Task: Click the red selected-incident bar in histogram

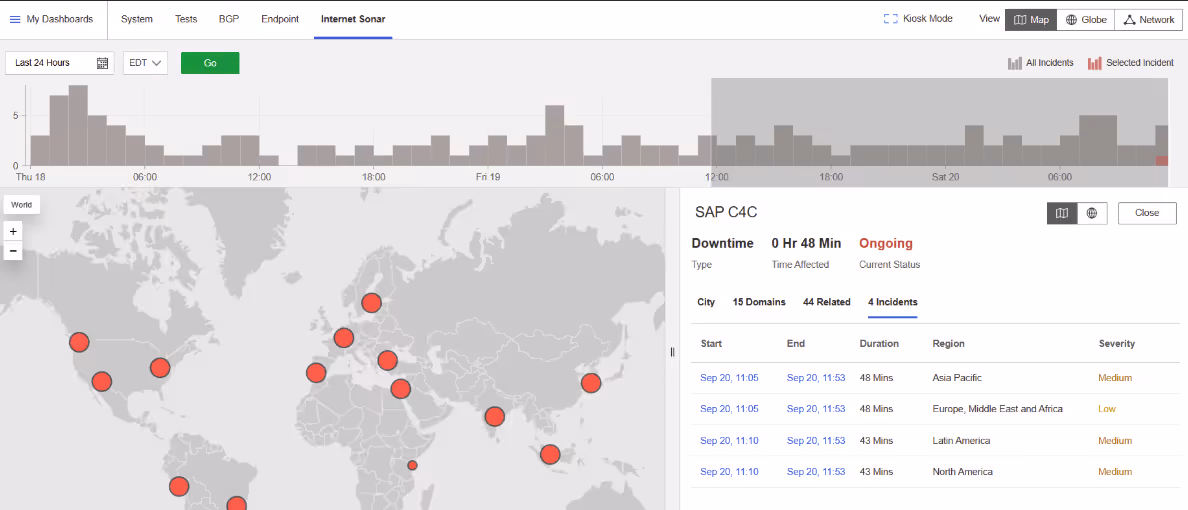Action: pyautogui.click(x=1161, y=161)
